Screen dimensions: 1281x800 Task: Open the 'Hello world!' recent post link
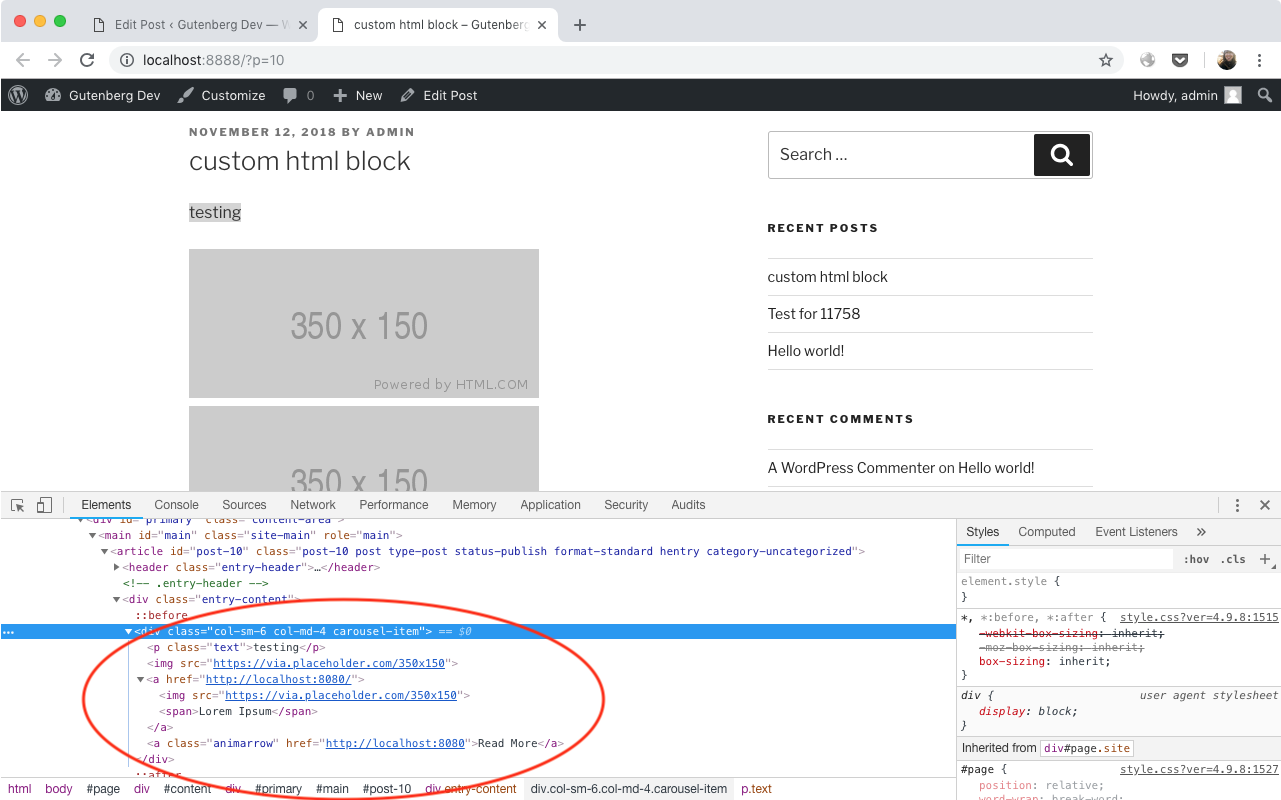point(806,351)
